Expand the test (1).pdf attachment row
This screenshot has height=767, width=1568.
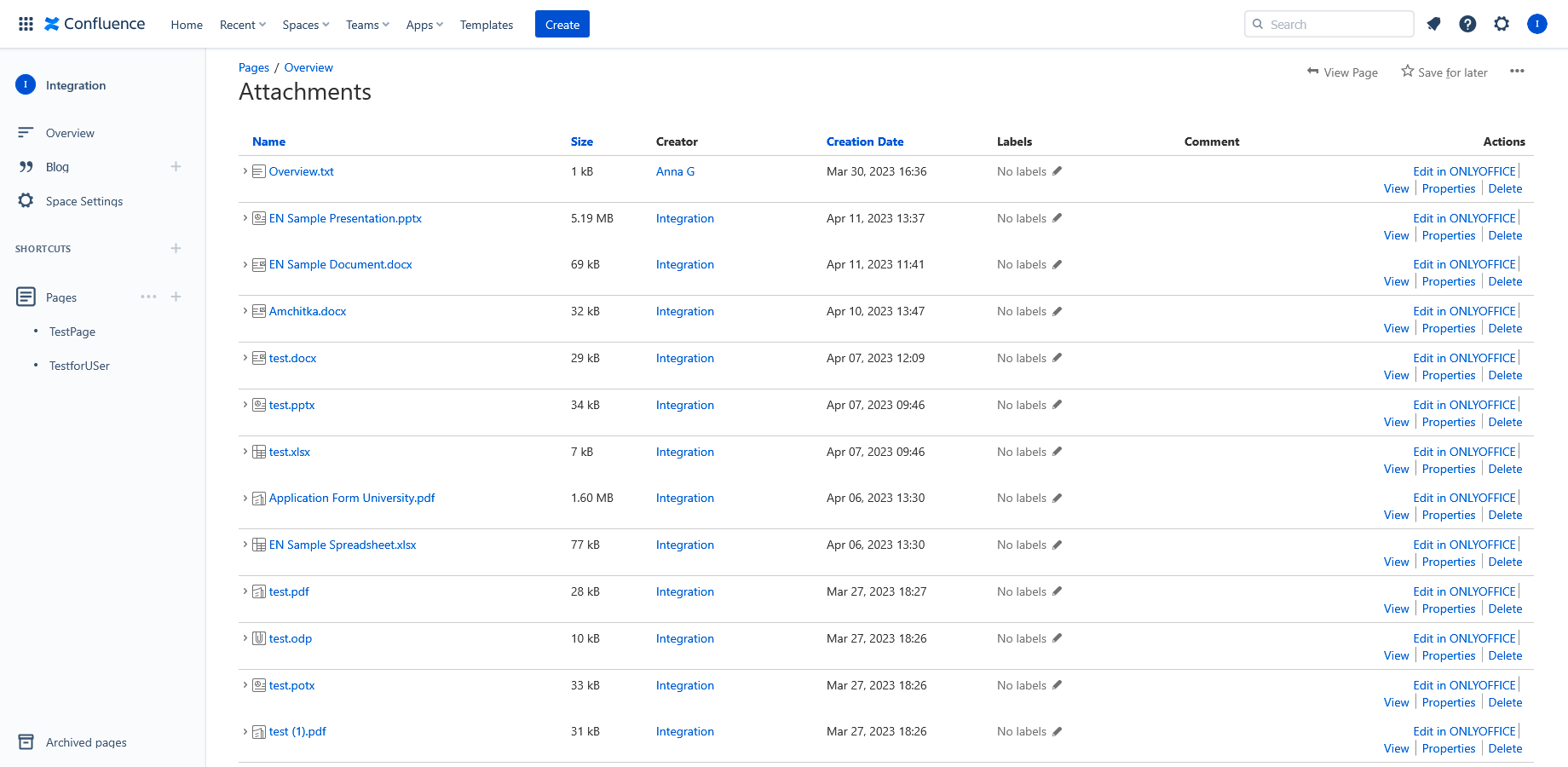(x=245, y=731)
